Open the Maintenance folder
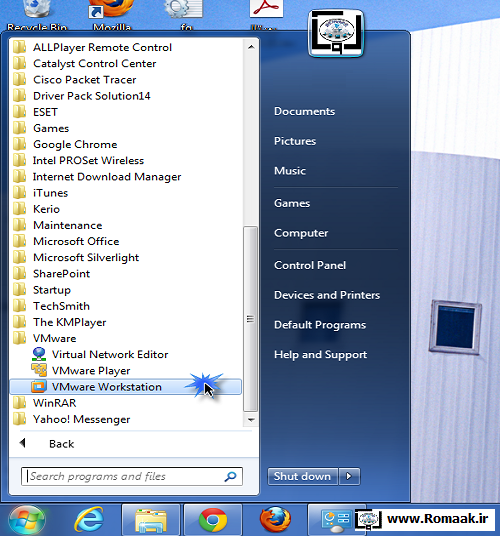Image resolution: width=500 pixels, height=536 pixels. click(x=67, y=225)
